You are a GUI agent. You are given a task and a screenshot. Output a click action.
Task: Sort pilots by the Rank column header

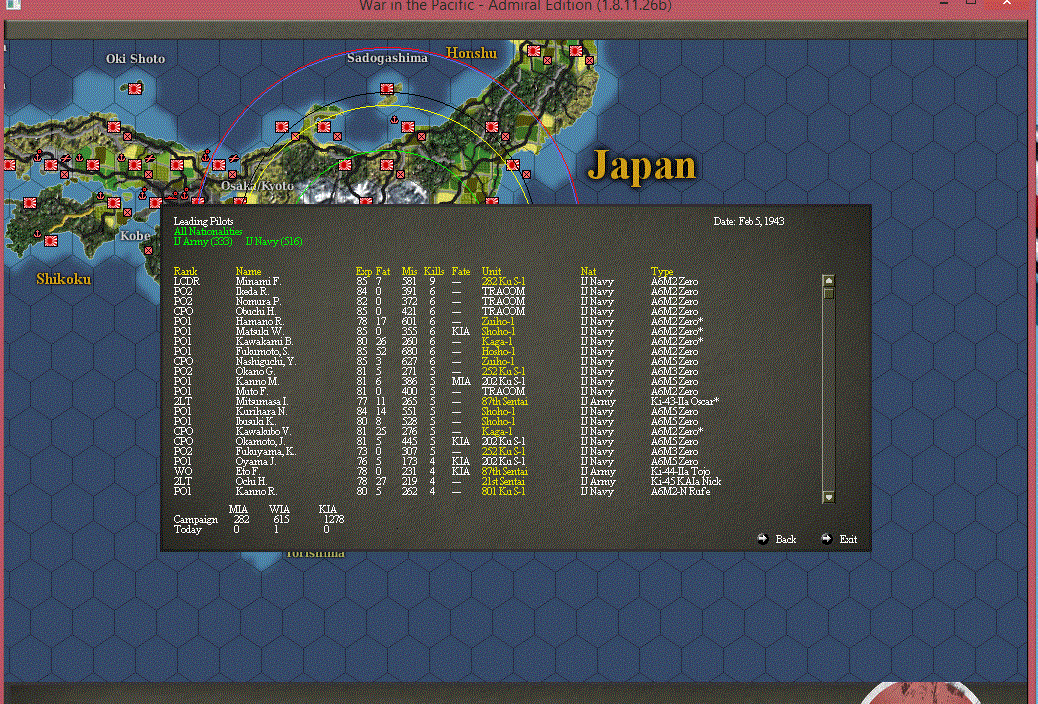pyautogui.click(x=185, y=272)
